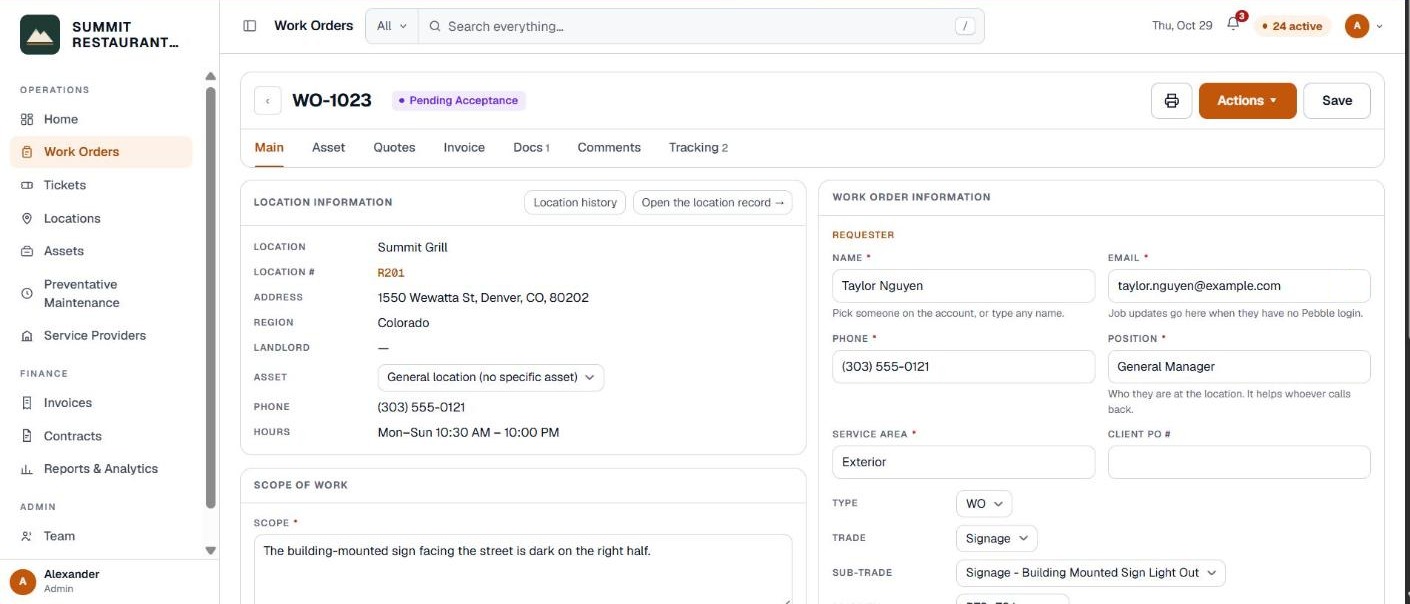Click the Team people icon
This screenshot has height=604, width=1410.
coord(27,536)
